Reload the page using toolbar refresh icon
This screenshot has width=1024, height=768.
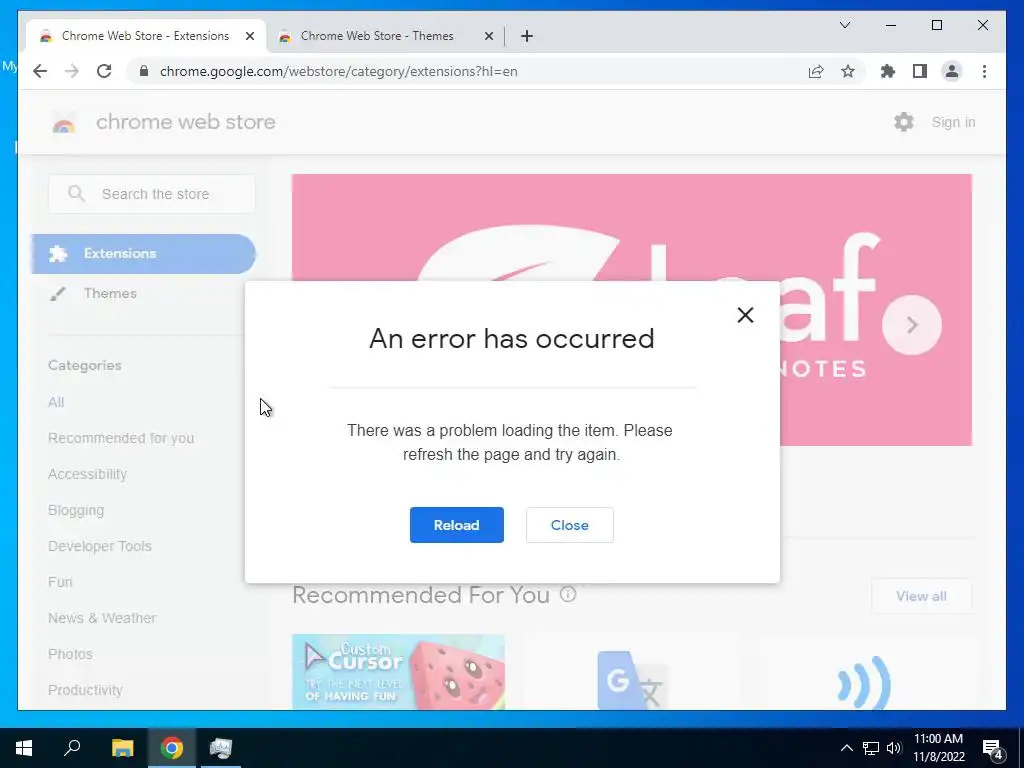tap(104, 71)
